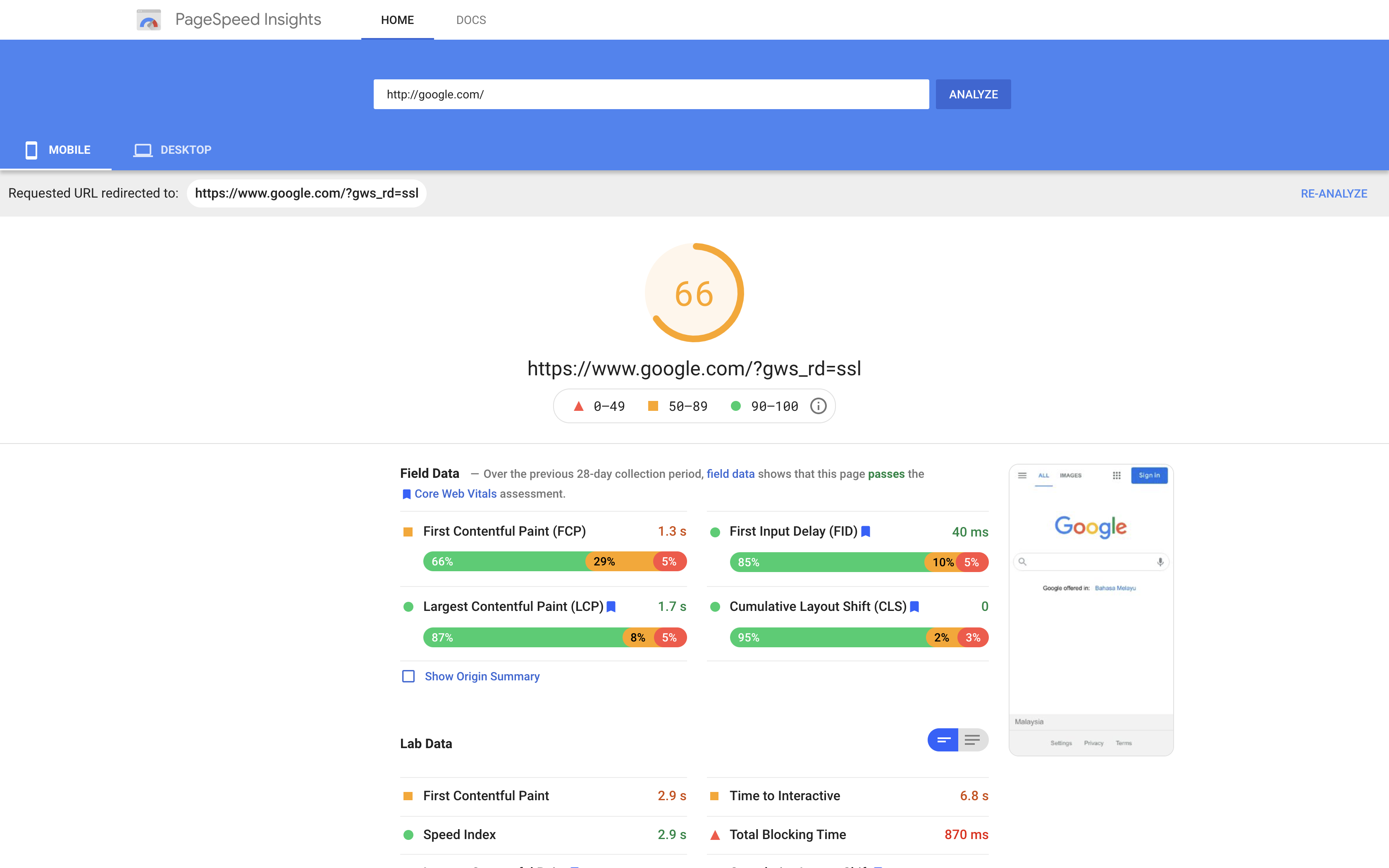Click red triangle icon beside Total Blocking Time

click(715, 835)
